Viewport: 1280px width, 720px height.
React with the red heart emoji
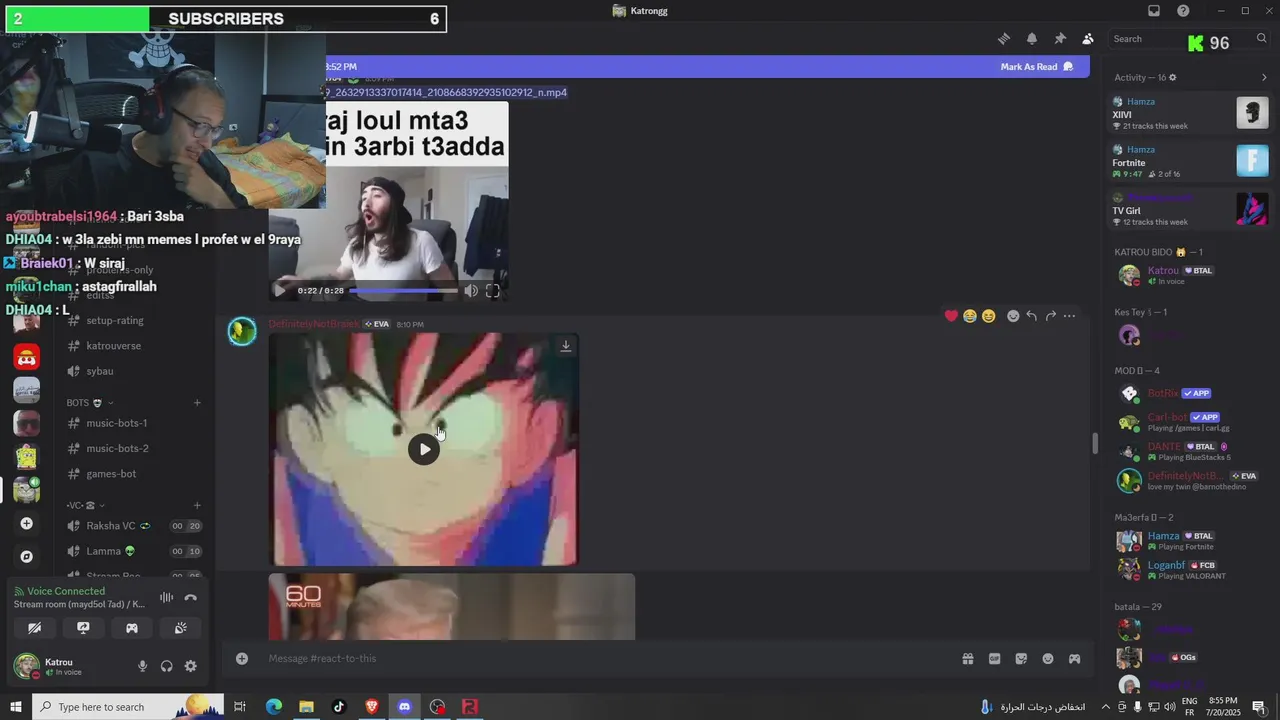(951, 316)
